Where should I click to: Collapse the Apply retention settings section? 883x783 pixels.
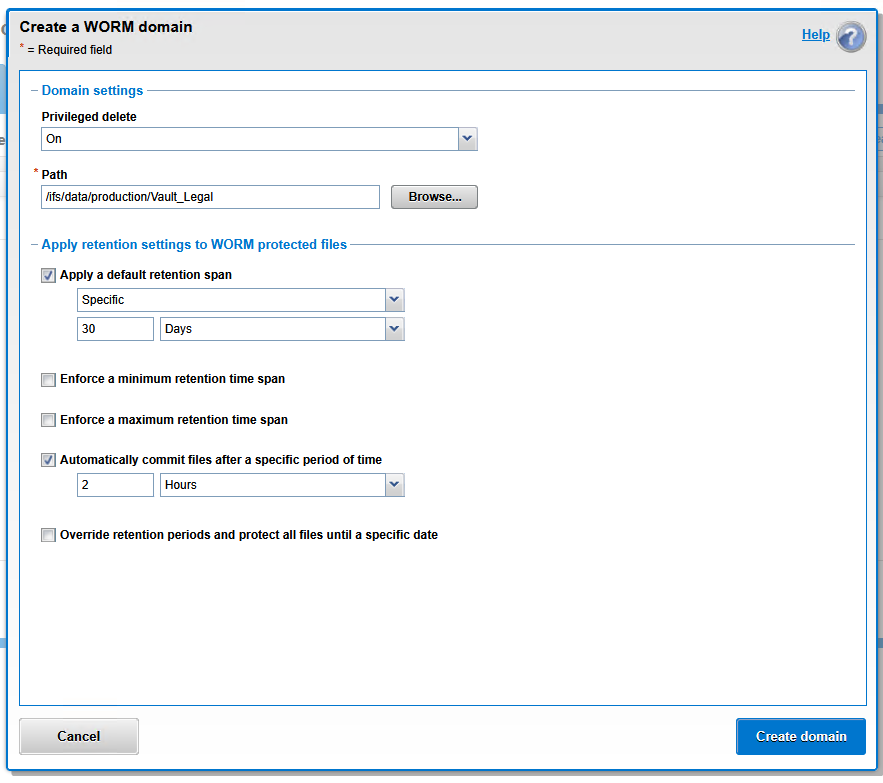click(32, 244)
